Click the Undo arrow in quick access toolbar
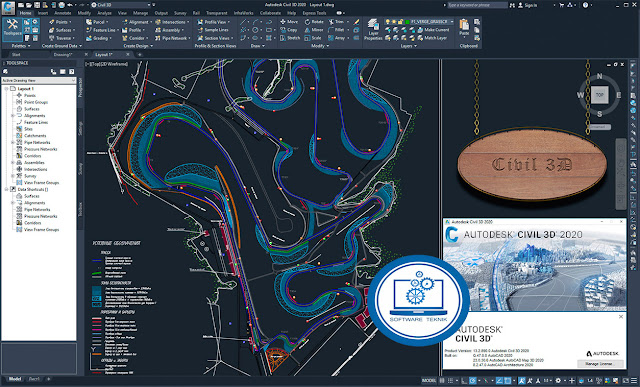The image size is (640, 387). [70, 5]
